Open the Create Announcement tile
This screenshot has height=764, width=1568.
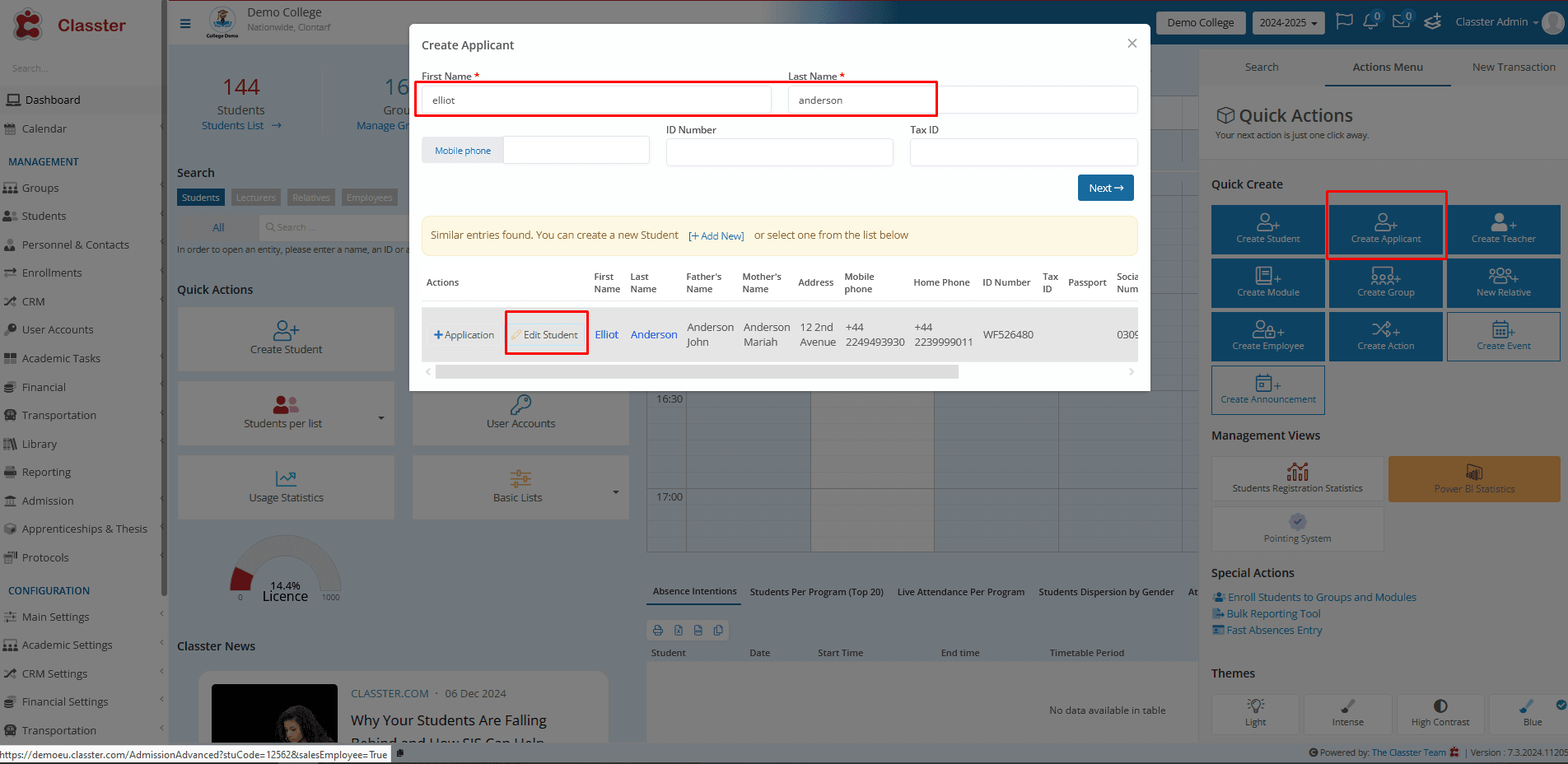tap(1267, 390)
